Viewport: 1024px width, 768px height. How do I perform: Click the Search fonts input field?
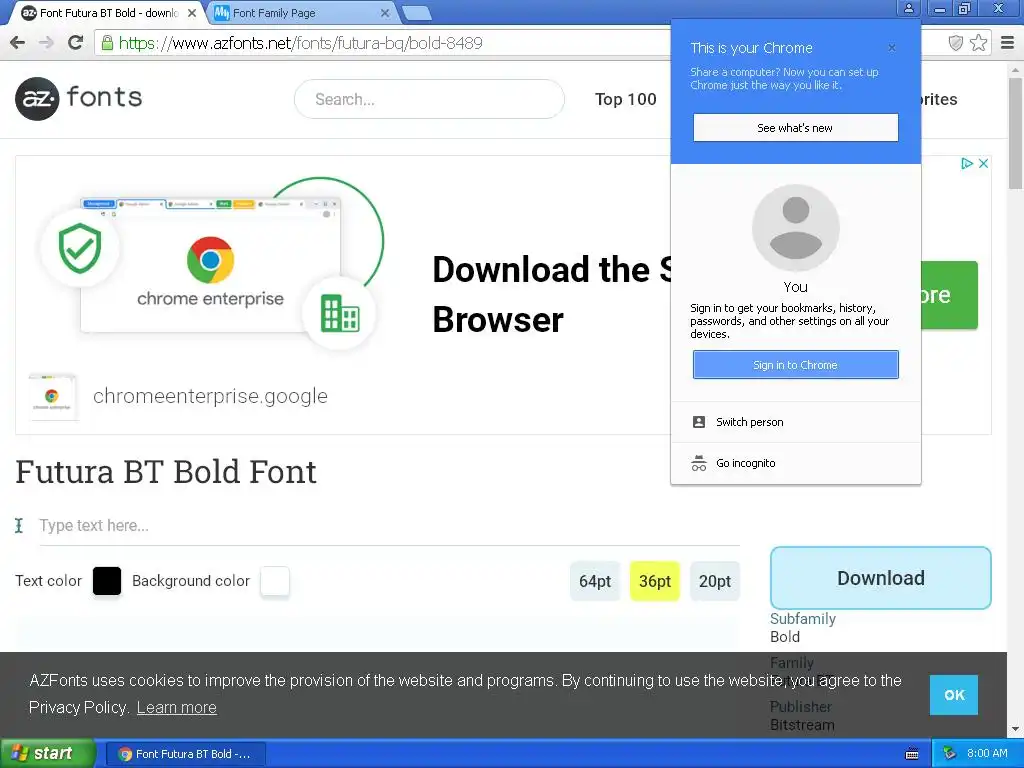tap(429, 99)
